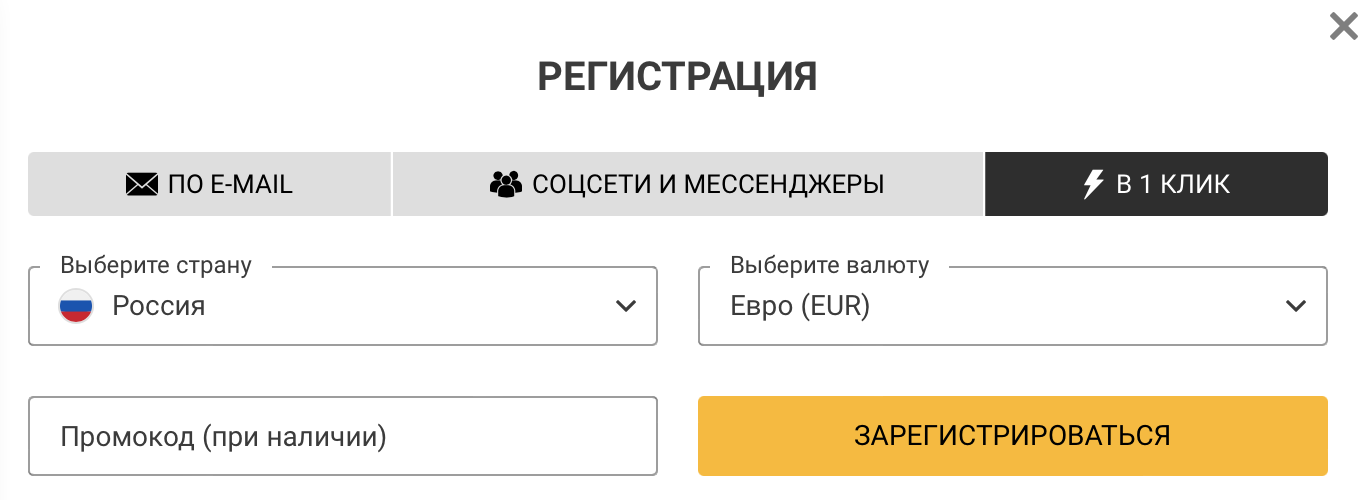This screenshot has width=1366, height=500.
Task: Open the СОЦСЕТИ И МЕССЕНДЖЕРЫ tab
Action: pyautogui.click(x=688, y=185)
